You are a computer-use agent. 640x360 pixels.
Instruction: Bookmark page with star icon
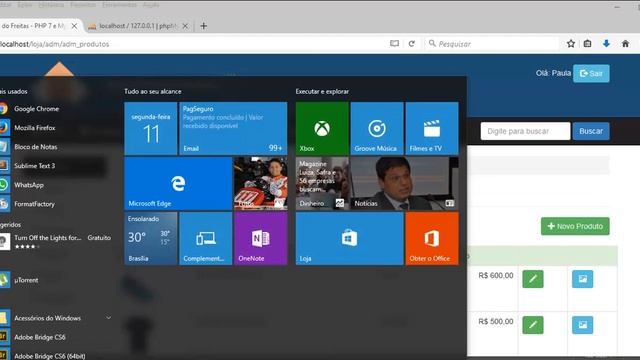pos(571,44)
